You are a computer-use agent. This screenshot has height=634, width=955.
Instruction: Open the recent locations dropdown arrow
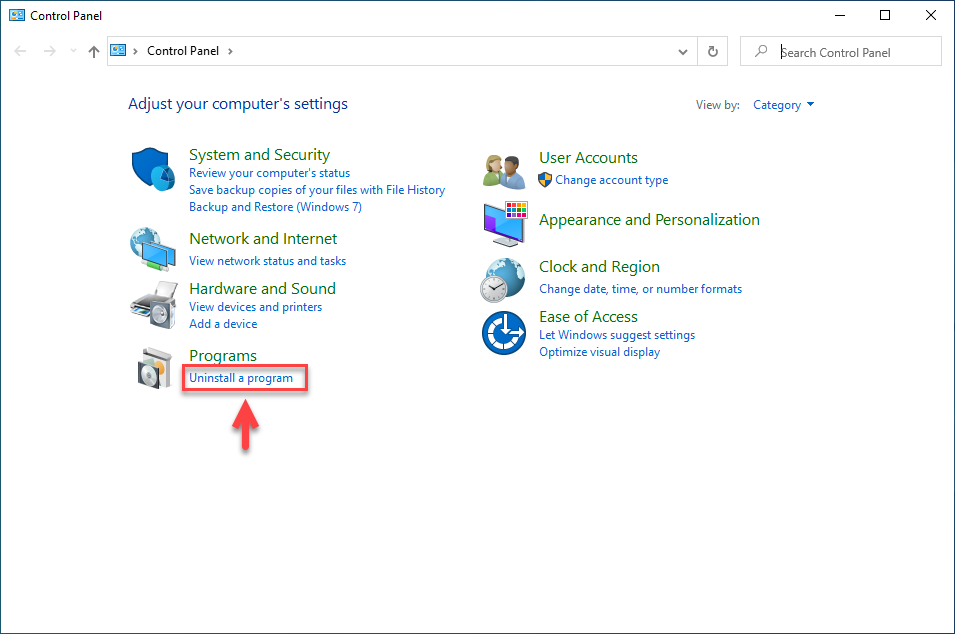point(73,51)
